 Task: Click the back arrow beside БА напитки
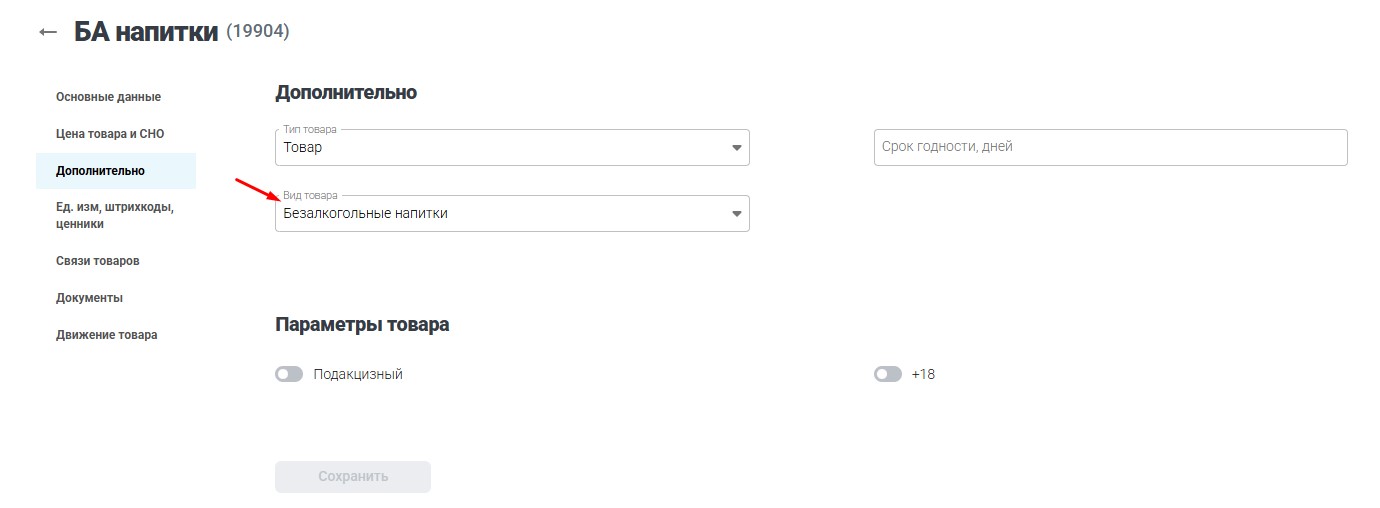click(48, 32)
